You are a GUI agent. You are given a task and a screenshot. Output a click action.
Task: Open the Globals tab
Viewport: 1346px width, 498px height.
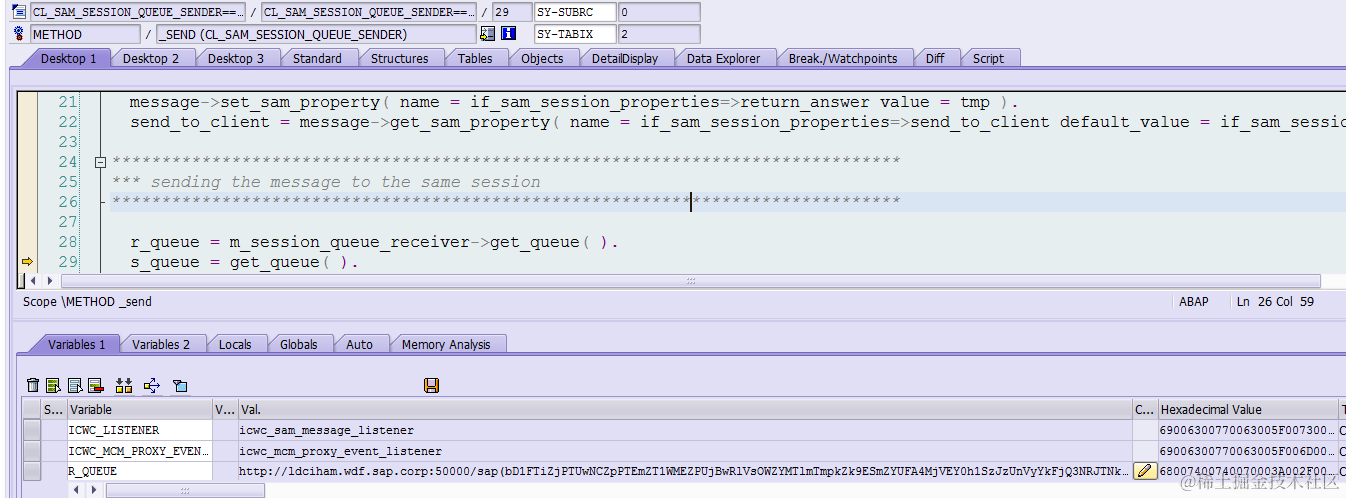tap(299, 344)
